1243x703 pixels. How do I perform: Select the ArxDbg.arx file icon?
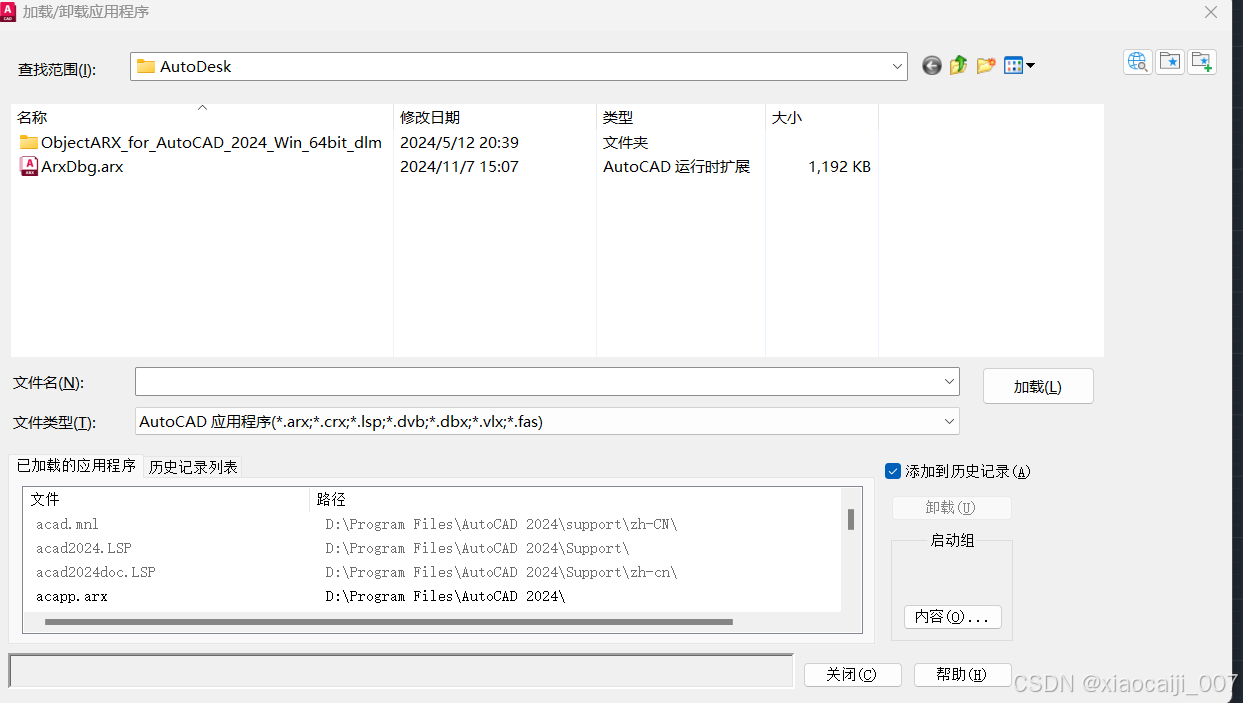[29, 167]
